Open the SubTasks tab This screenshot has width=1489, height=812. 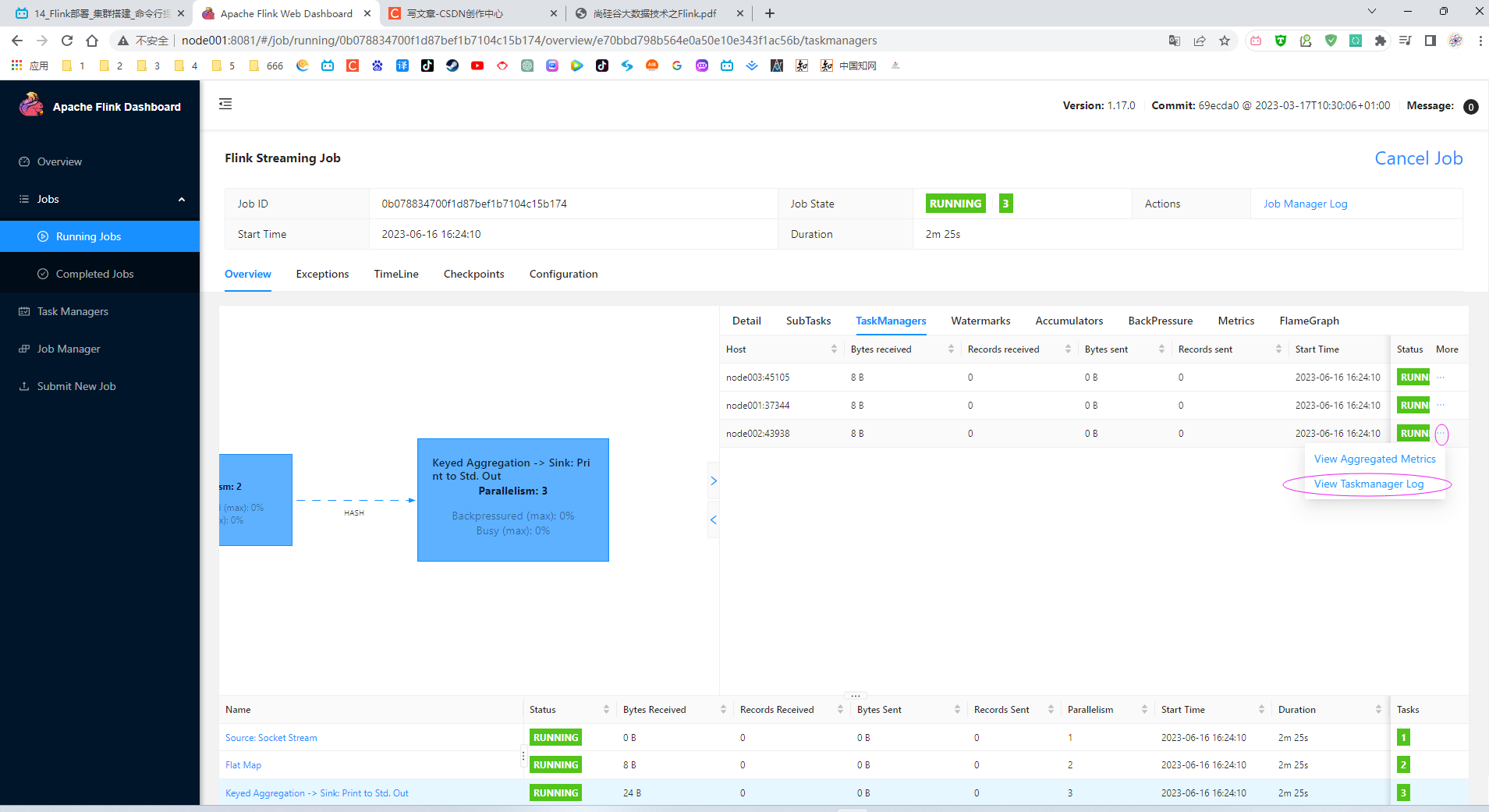tap(808, 321)
